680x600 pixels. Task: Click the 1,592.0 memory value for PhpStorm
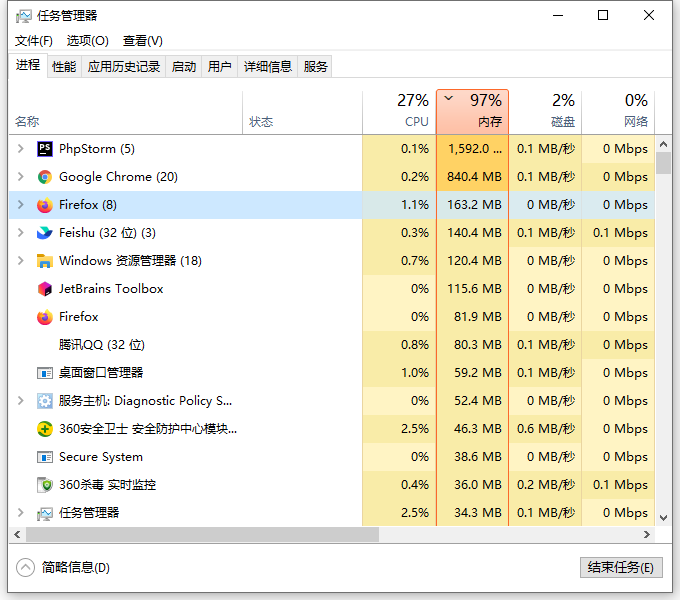click(475, 149)
